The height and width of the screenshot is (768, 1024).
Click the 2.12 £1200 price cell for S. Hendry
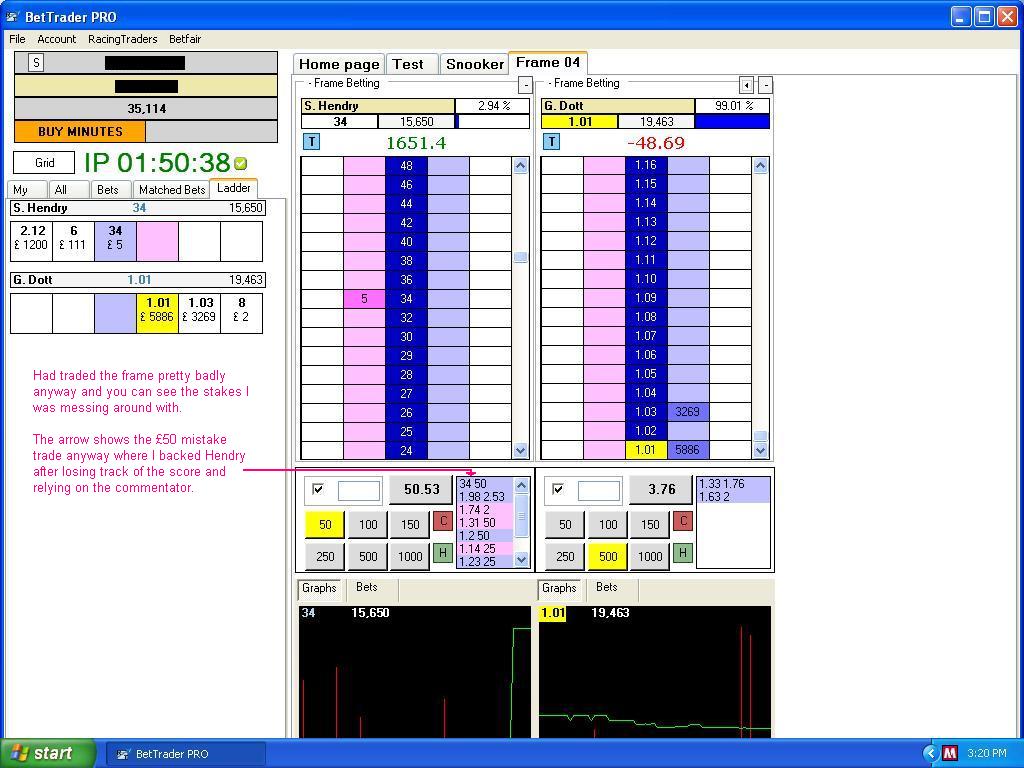[x=31, y=241]
